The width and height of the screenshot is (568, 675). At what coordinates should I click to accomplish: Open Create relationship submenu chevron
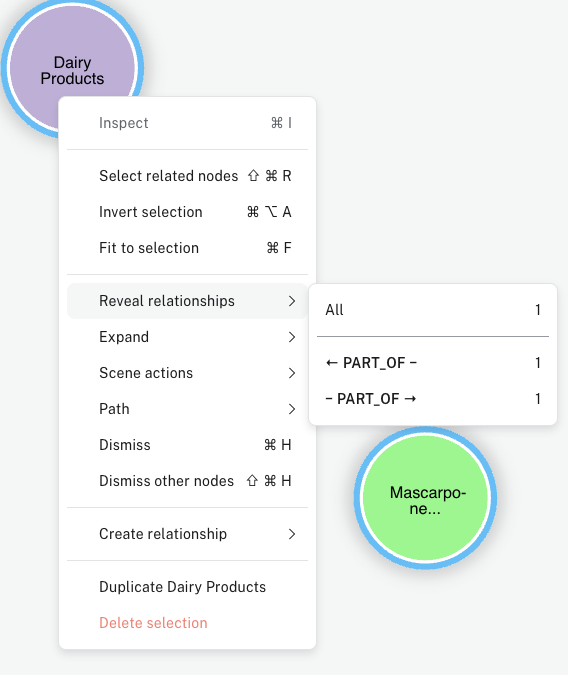pyautogui.click(x=292, y=534)
